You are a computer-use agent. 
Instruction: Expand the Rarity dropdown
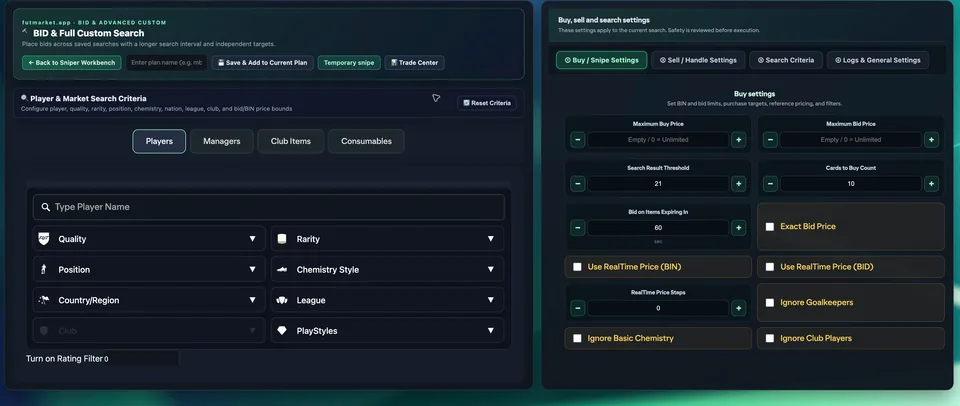(x=388, y=239)
